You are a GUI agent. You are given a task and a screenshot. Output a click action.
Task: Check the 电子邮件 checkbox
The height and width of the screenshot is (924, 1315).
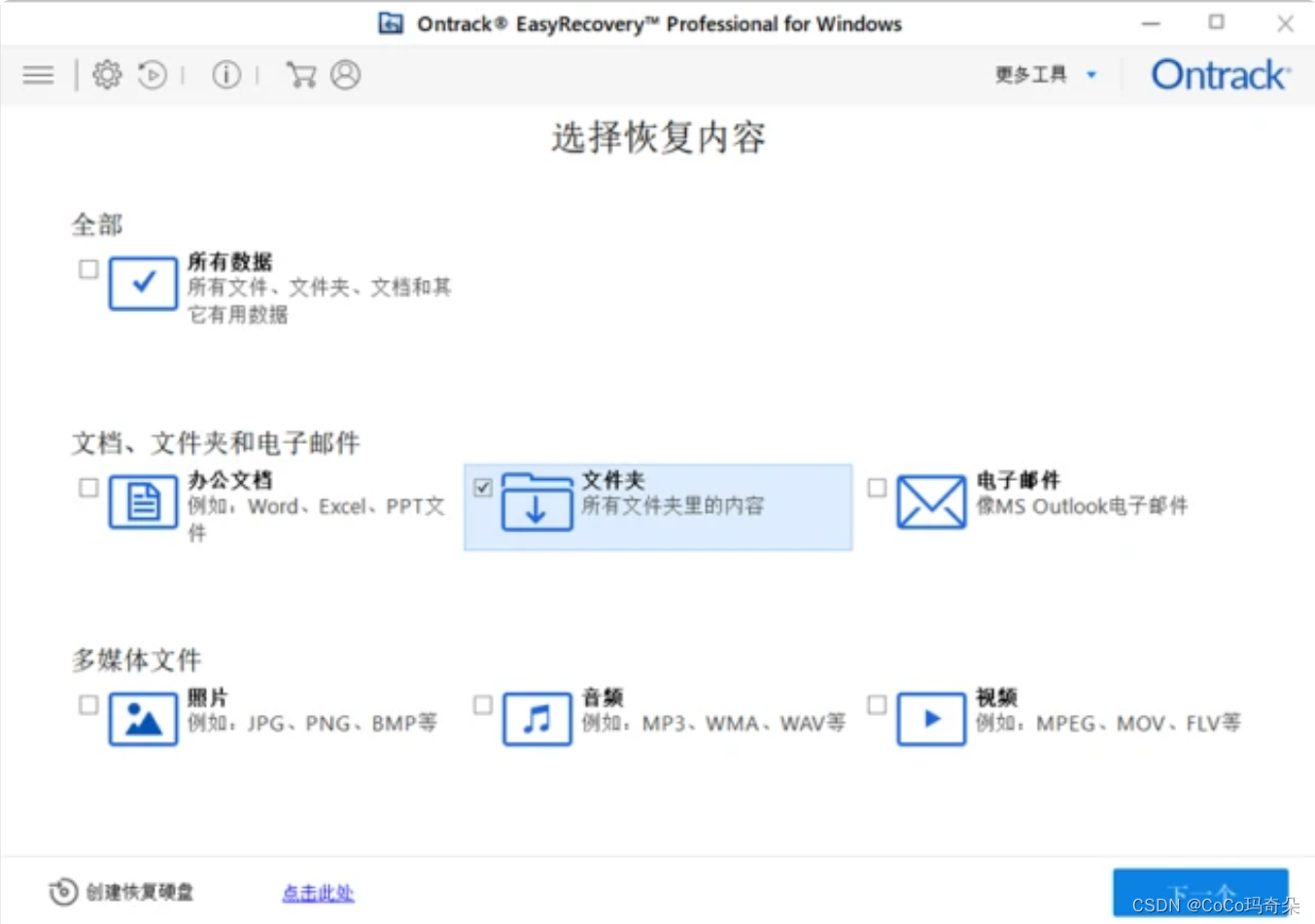877,488
